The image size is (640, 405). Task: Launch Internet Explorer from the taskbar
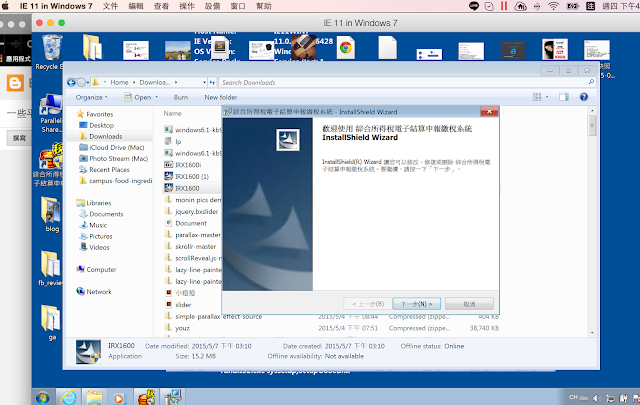click(69, 397)
